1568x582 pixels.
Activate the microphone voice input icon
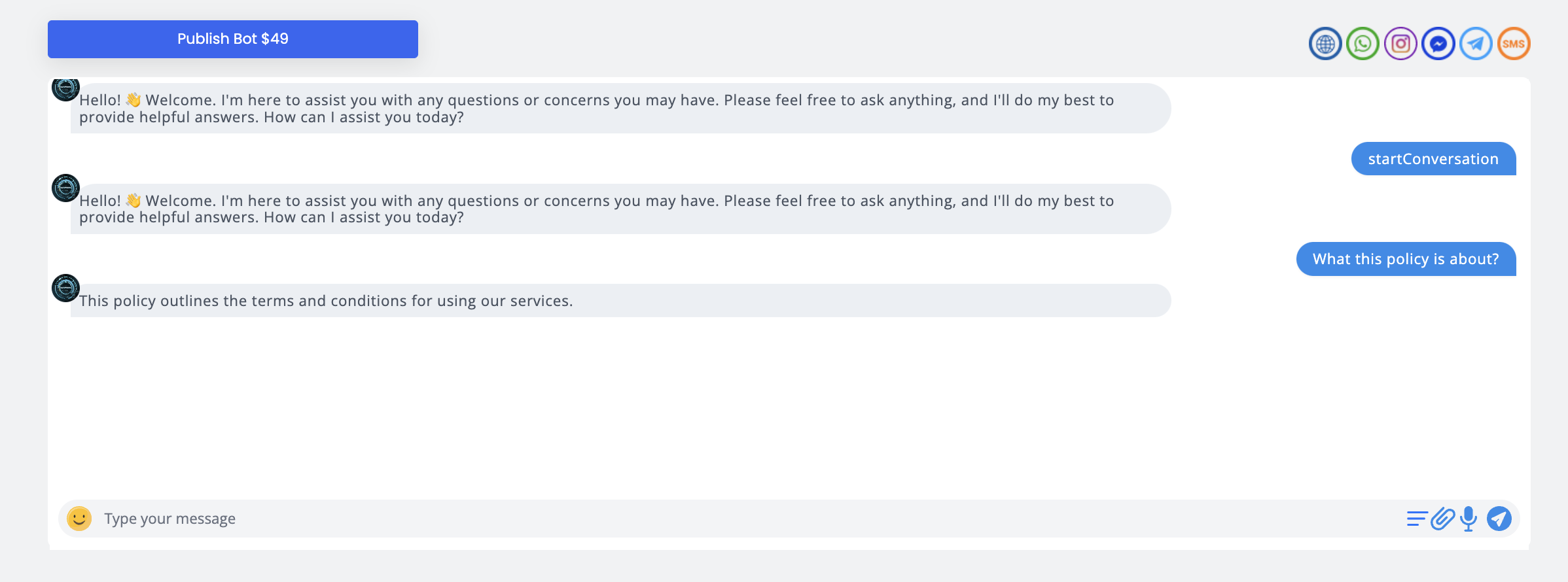pyautogui.click(x=1469, y=519)
